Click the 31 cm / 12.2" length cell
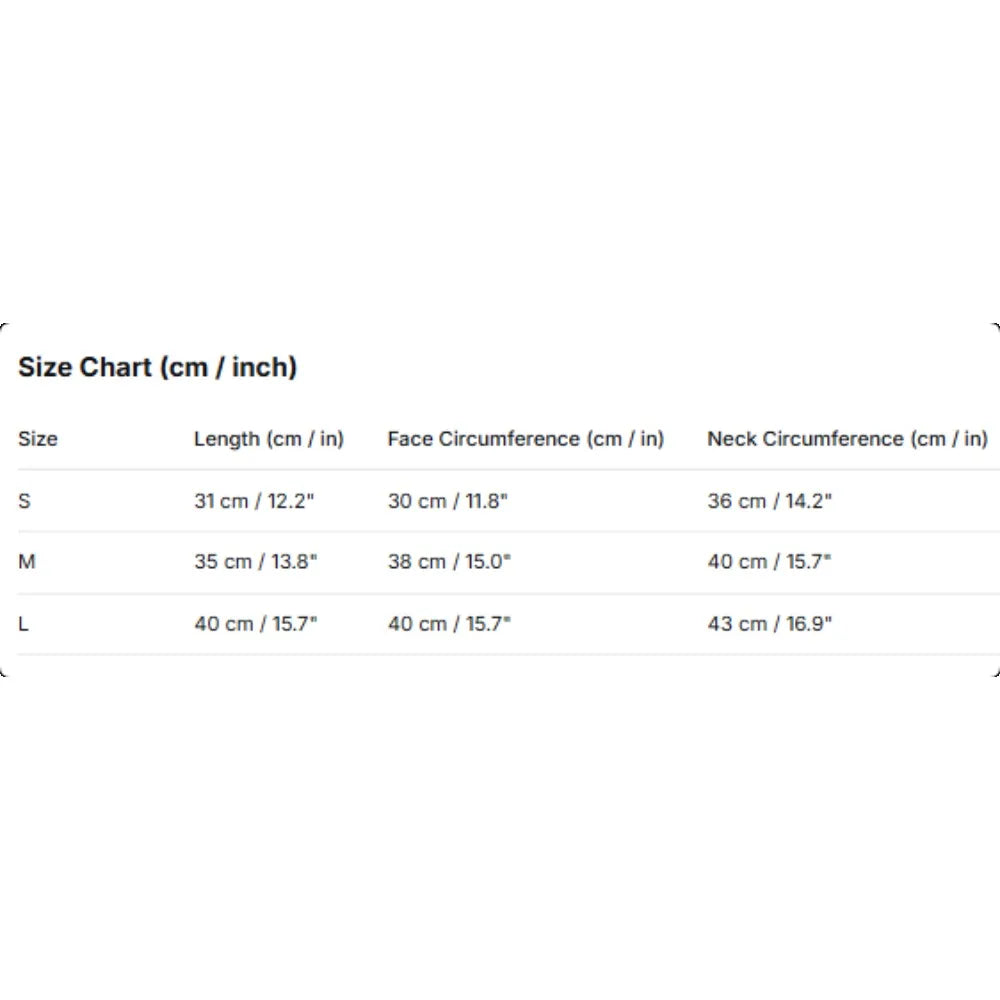Image resolution: width=1000 pixels, height=1000 pixels. [x=254, y=501]
